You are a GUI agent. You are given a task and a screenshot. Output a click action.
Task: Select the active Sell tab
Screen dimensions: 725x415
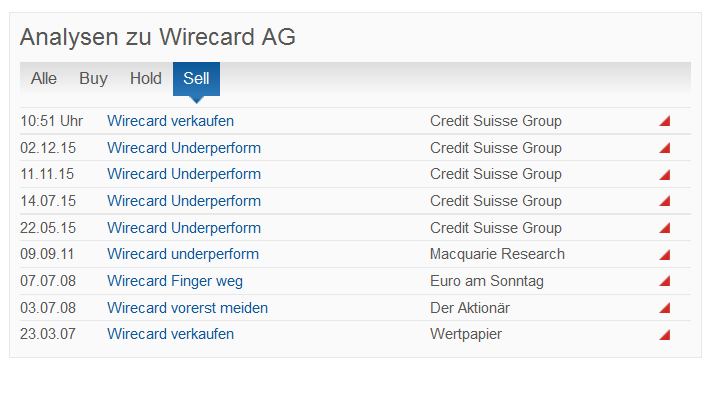coord(196,79)
